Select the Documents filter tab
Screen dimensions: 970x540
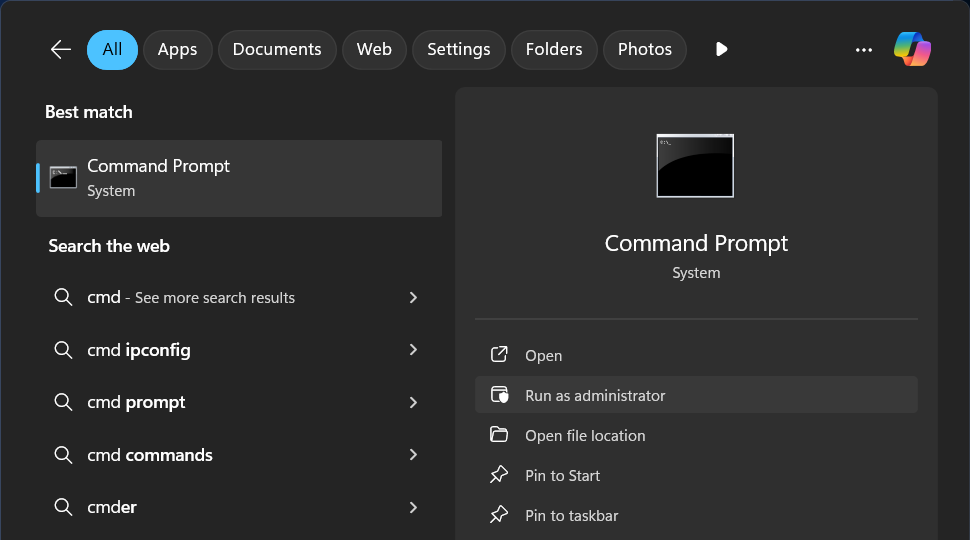pos(277,50)
